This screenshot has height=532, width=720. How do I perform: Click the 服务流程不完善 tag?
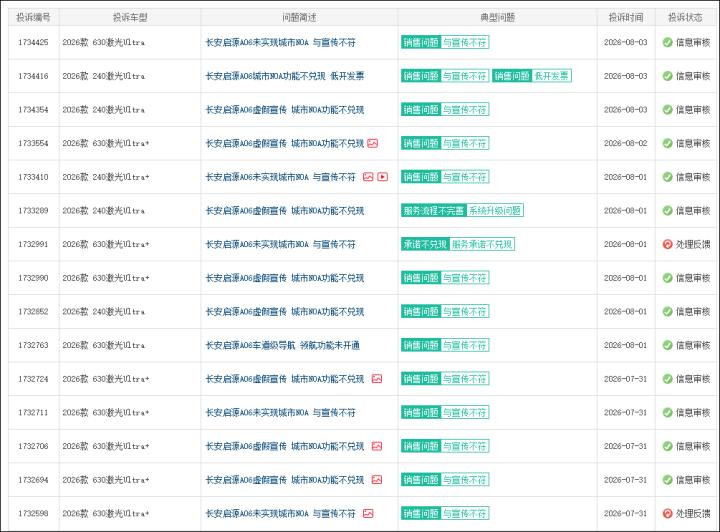click(x=433, y=211)
